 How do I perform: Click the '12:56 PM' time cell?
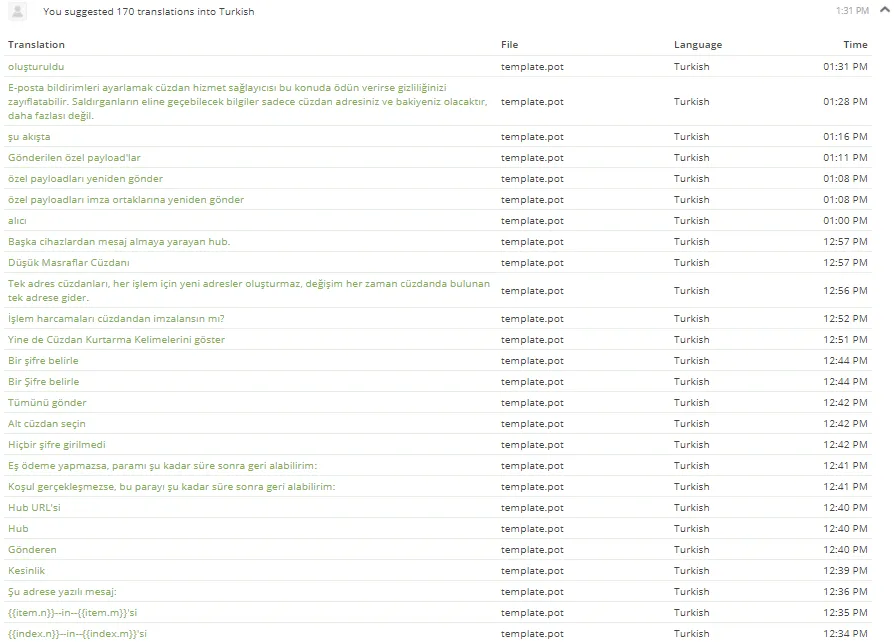tap(846, 291)
